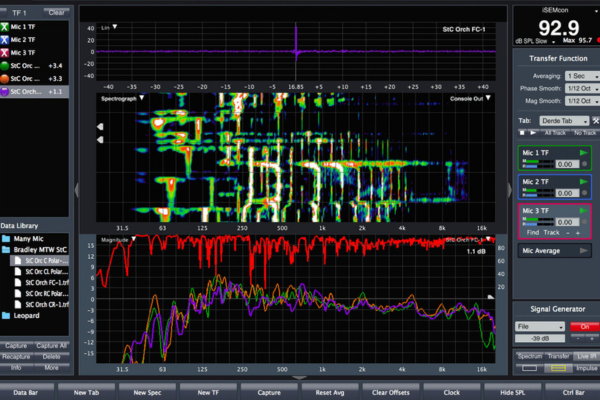Start Mic 2 TF with green play arrow
This screenshot has width=600, height=400.
pyautogui.click(x=583, y=182)
